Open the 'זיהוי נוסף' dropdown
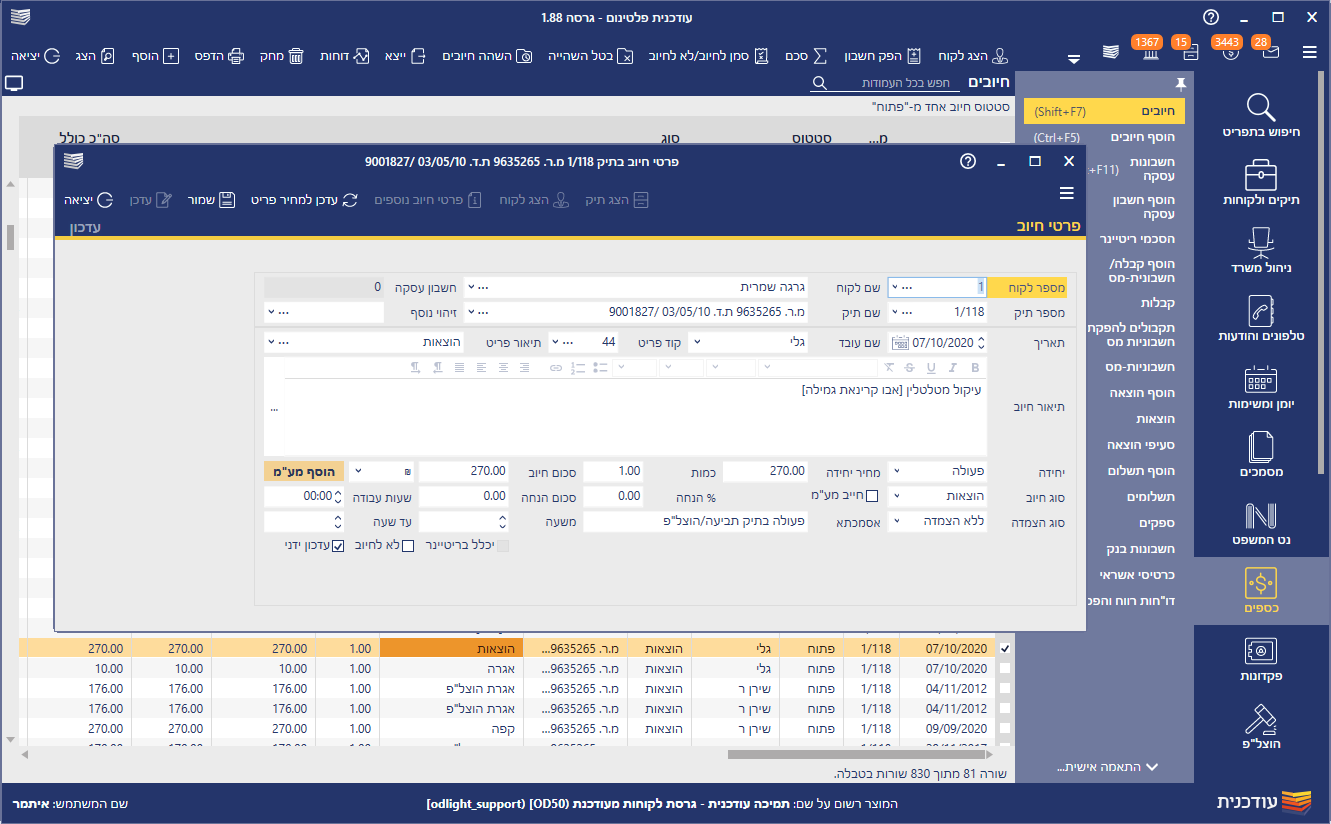The height and width of the screenshot is (824, 1331). [x=271, y=312]
